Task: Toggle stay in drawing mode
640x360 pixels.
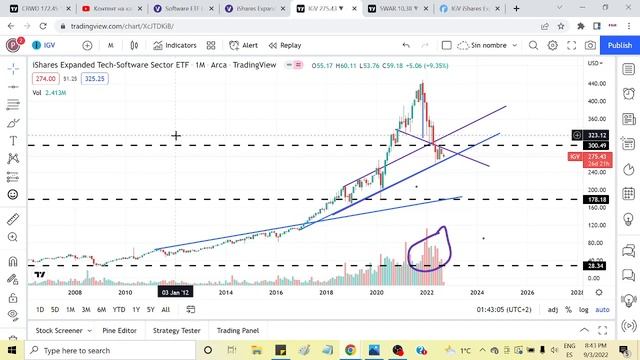Action: click(x=13, y=280)
